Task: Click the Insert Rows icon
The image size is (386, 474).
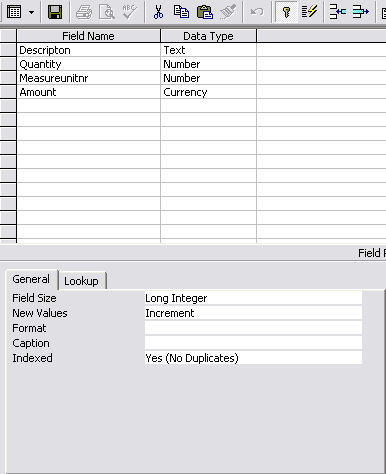Action: pyautogui.click(x=338, y=12)
